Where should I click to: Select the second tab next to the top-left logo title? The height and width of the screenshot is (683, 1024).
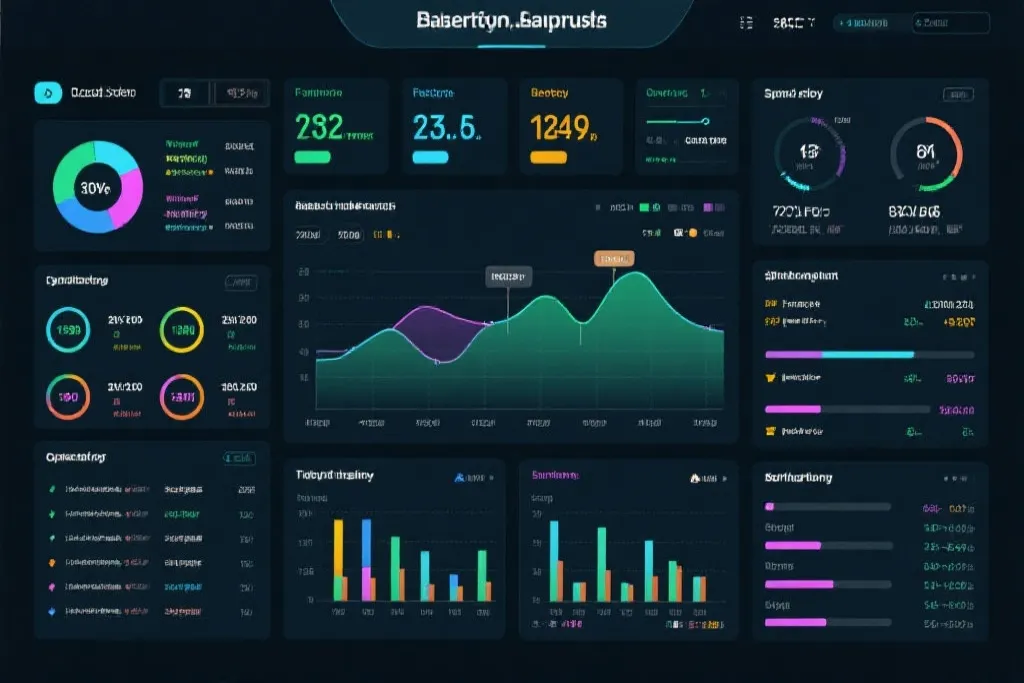point(241,93)
